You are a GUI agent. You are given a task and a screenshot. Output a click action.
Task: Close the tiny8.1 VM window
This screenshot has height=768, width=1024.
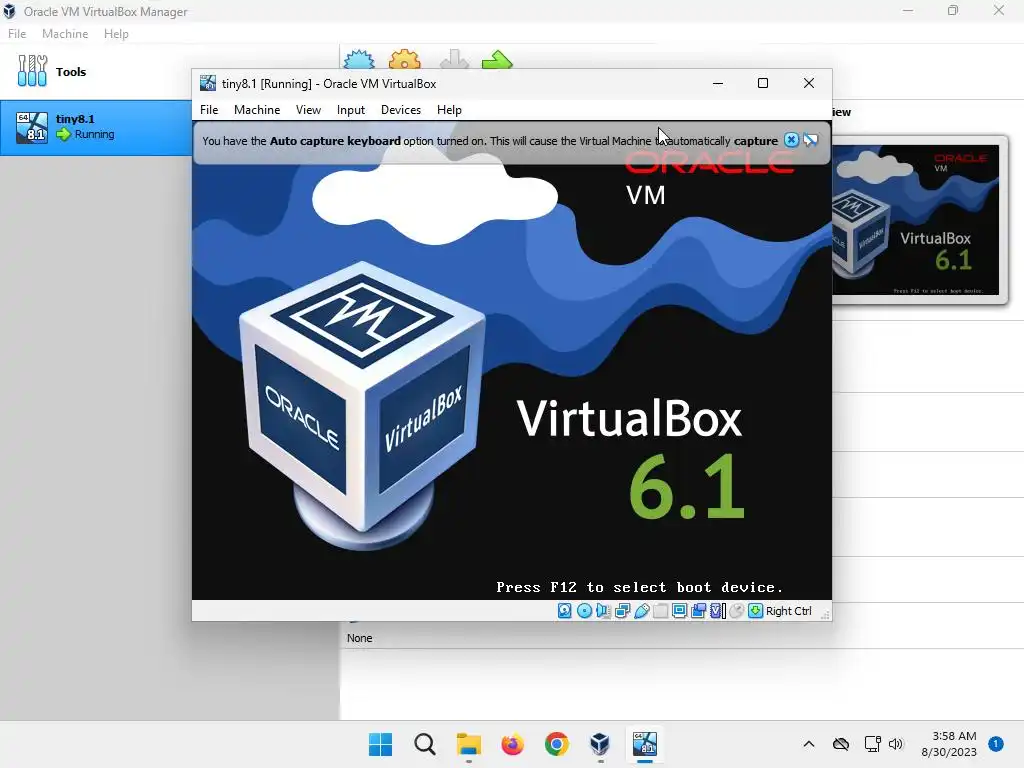[808, 83]
